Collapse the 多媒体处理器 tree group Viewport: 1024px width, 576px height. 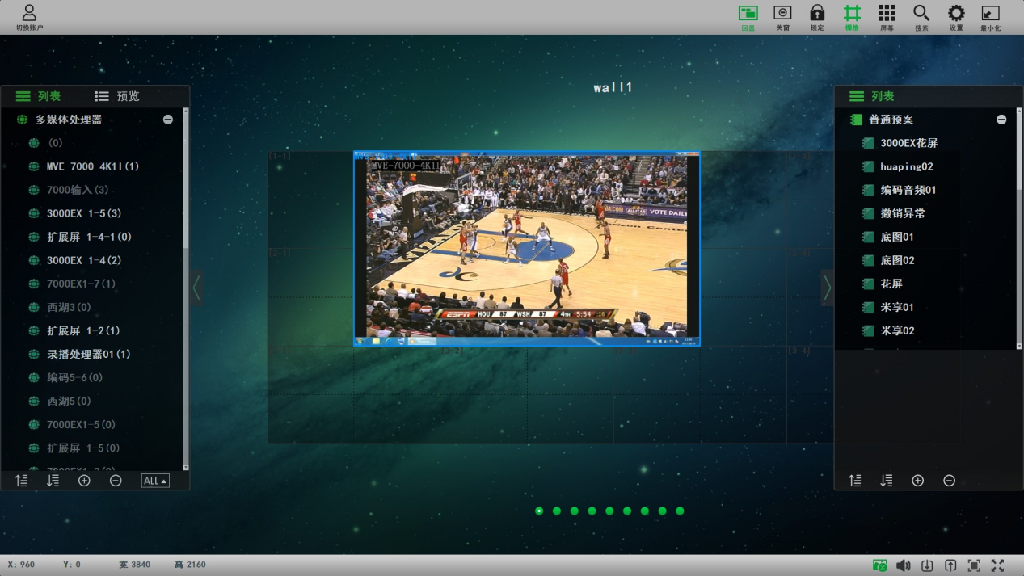click(168, 120)
